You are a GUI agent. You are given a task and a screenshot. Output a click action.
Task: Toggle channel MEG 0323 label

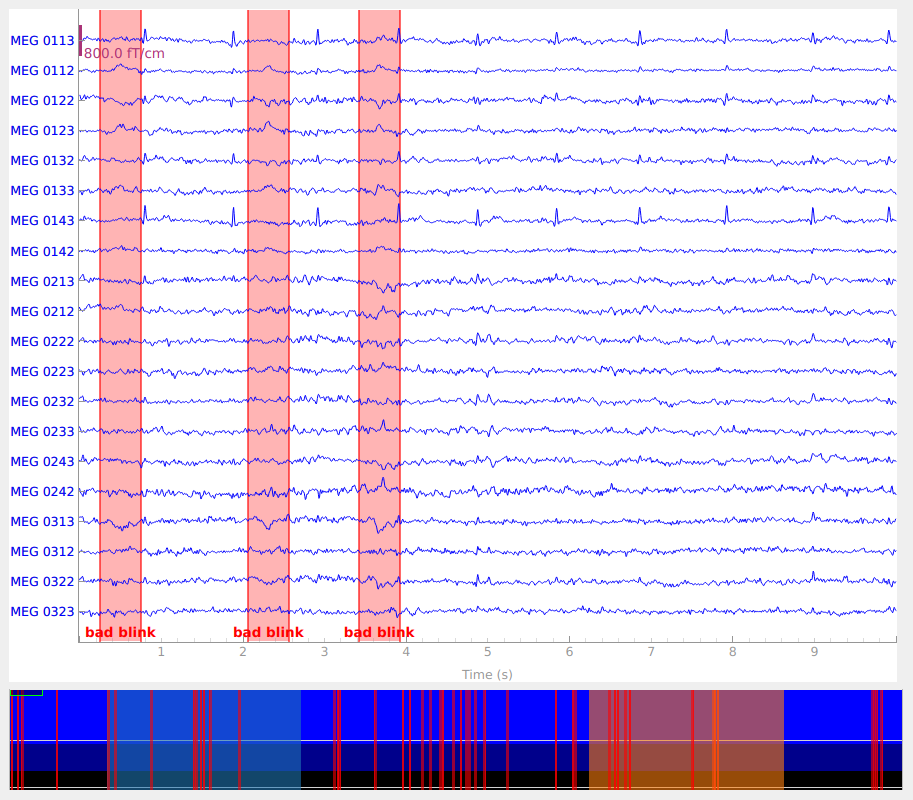42,611
